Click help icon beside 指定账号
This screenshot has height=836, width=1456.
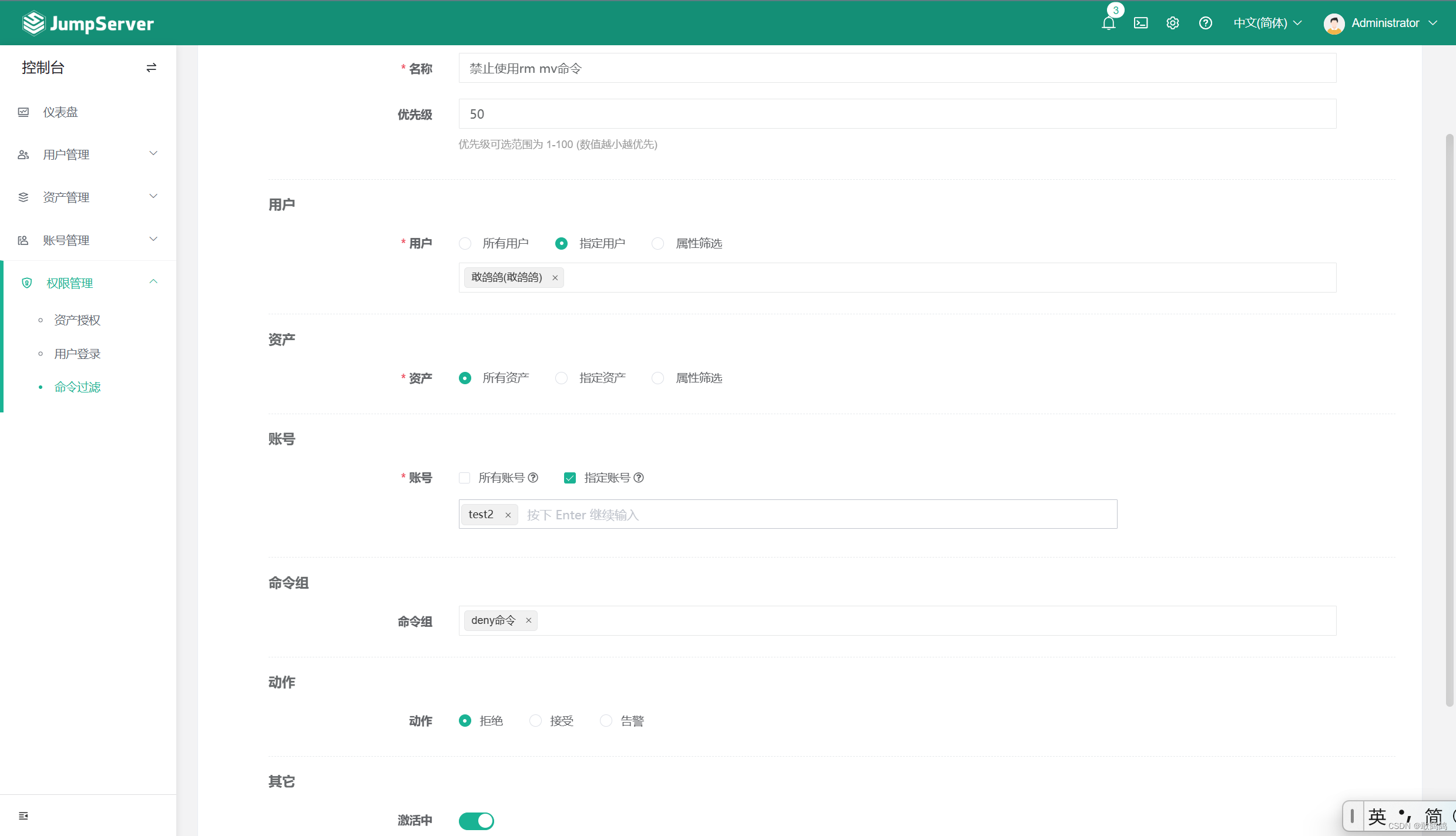coord(639,478)
